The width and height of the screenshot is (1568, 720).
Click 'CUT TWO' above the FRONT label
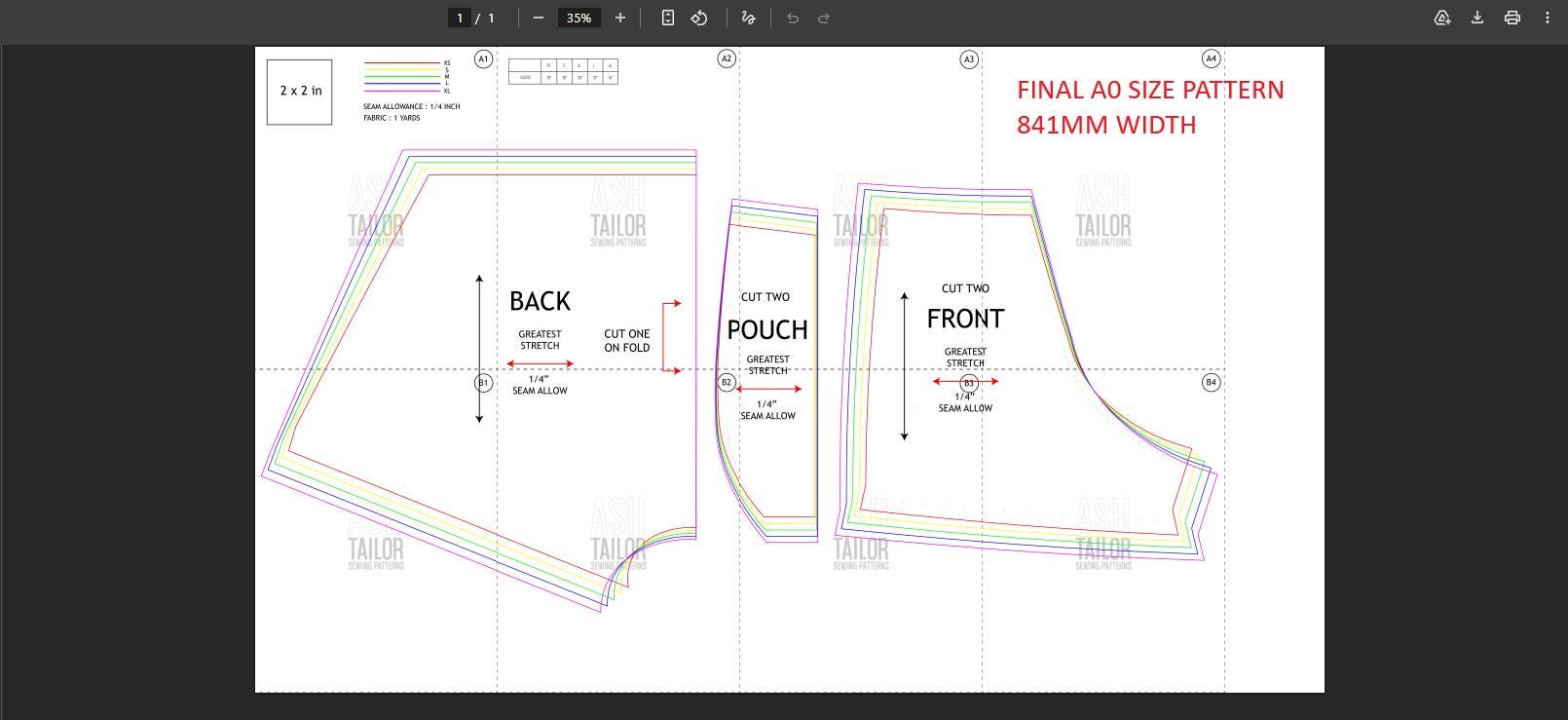pyautogui.click(x=965, y=288)
